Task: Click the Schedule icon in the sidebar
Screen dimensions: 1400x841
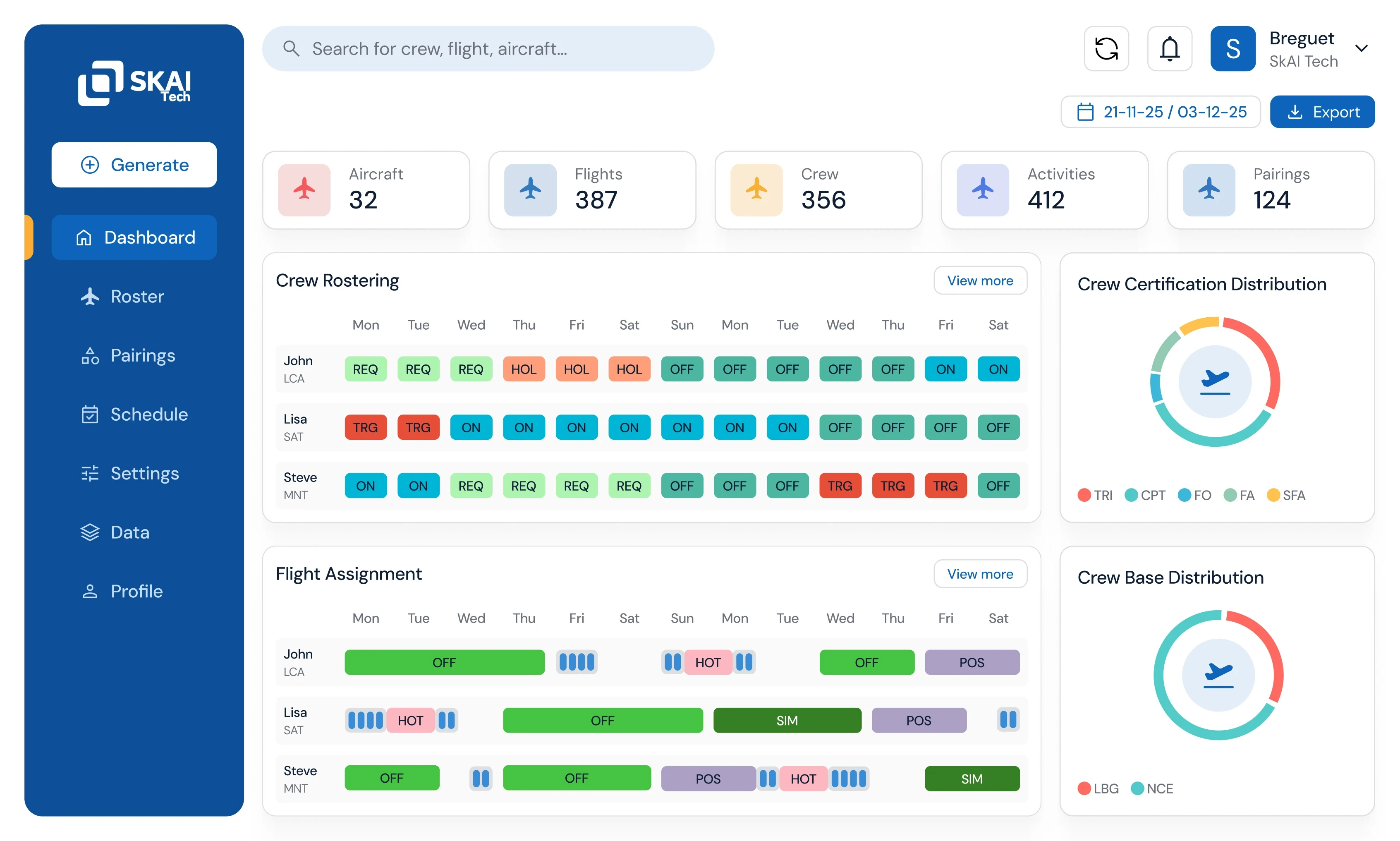Action: point(91,414)
